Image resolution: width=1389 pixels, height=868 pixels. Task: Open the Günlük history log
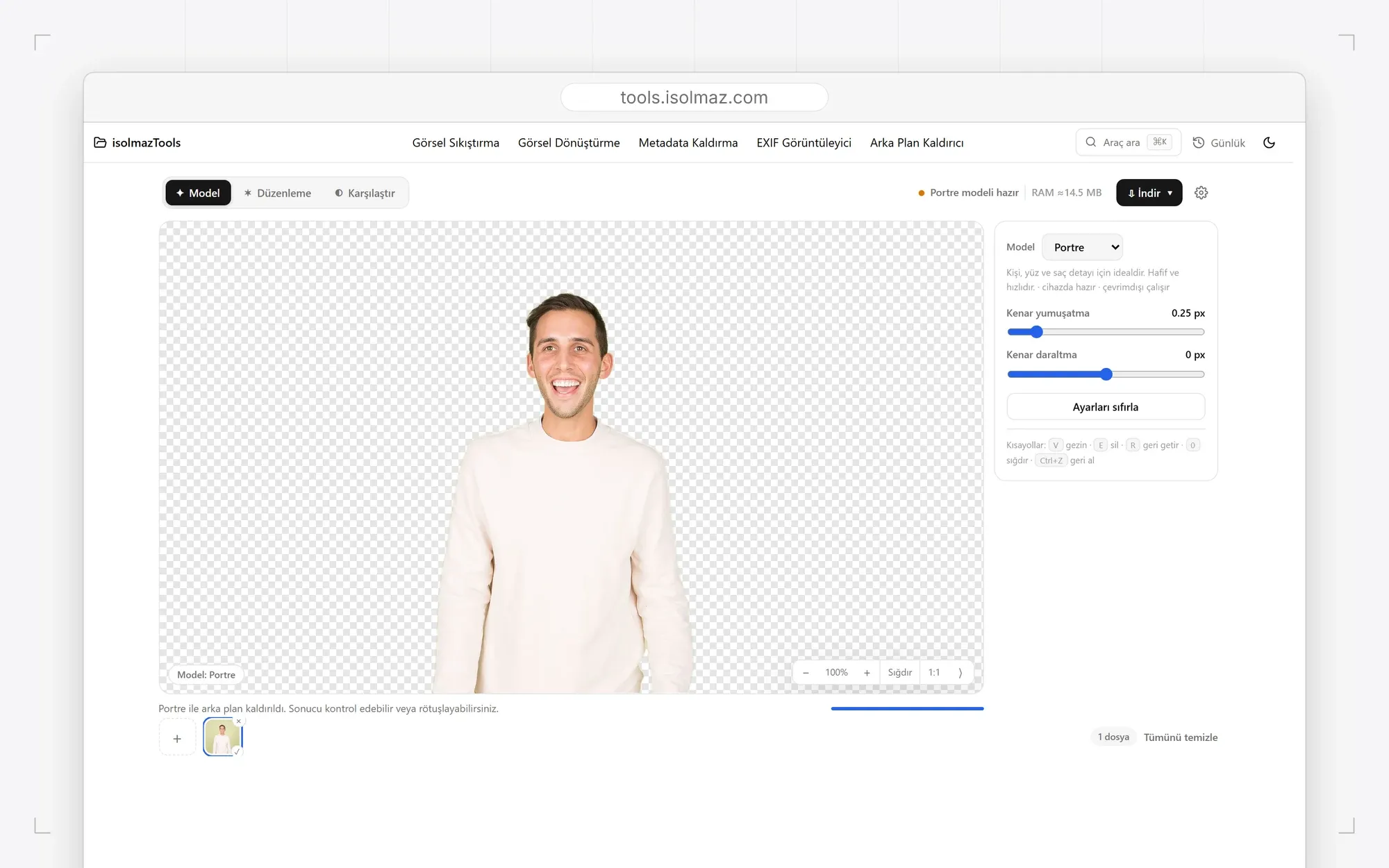click(x=1219, y=142)
